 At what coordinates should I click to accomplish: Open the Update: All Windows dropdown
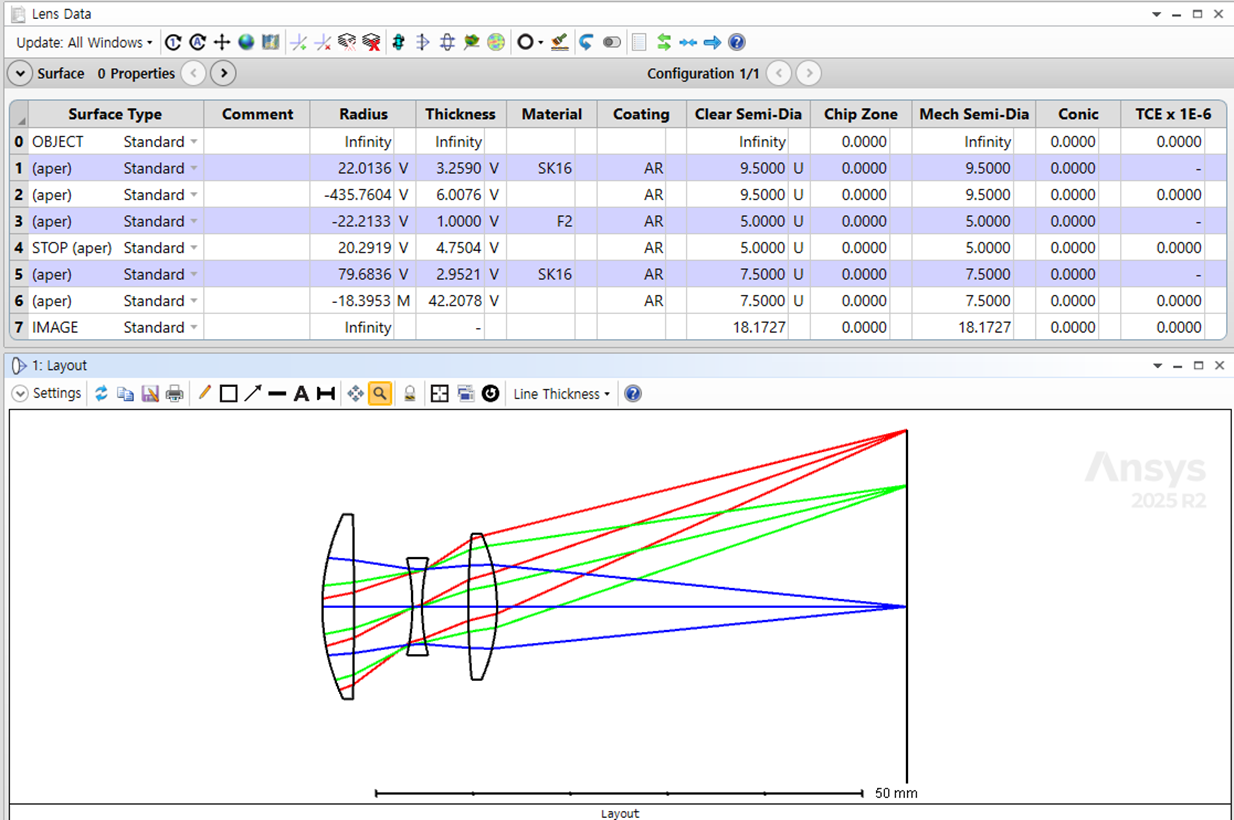pos(84,42)
